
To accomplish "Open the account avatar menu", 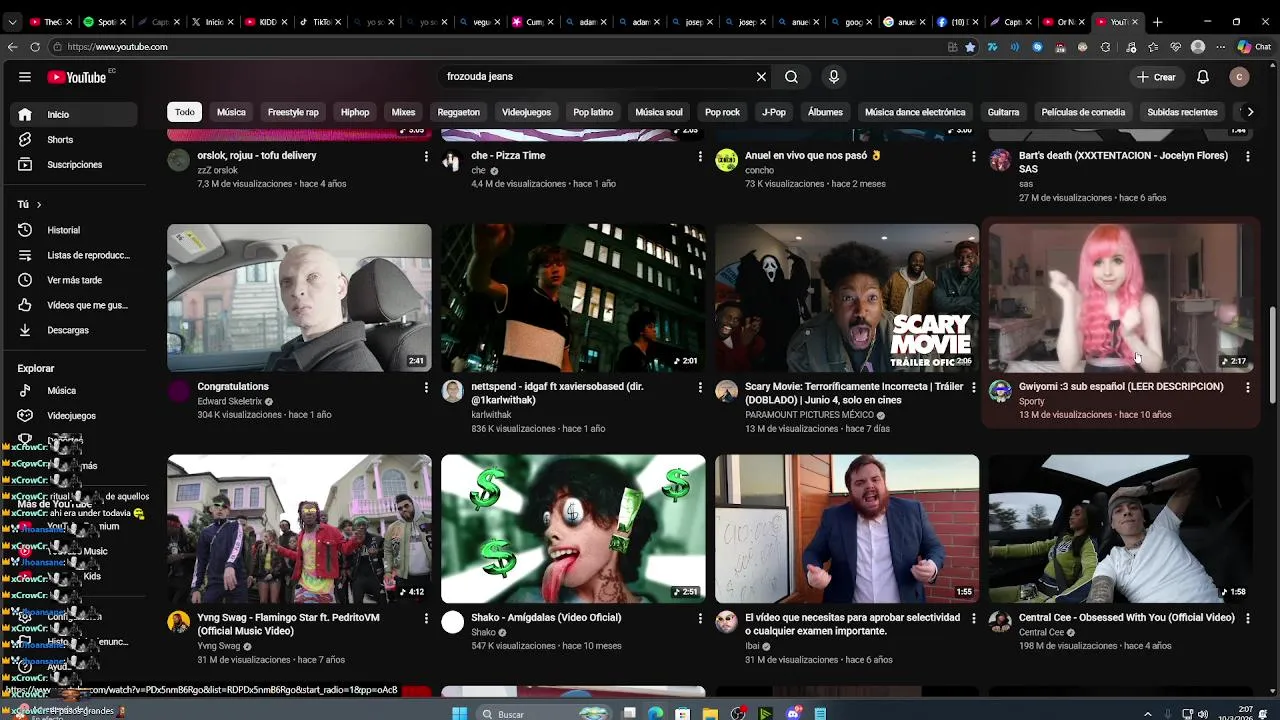I will click(1239, 77).
